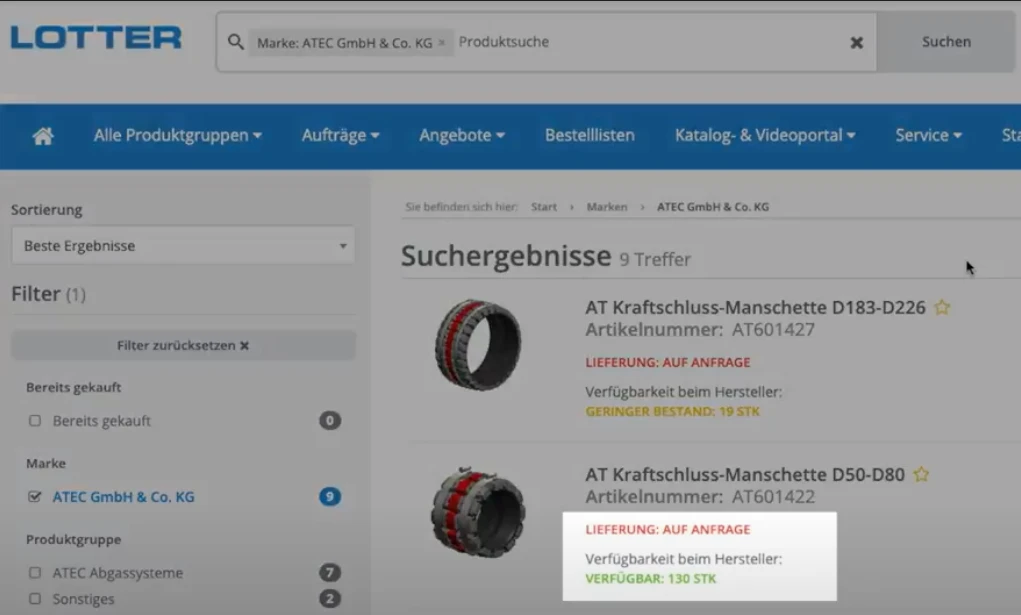Click the count badge 2 for Sonstiges
Image resolution: width=1021 pixels, height=615 pixels.
tap(329, 599)
